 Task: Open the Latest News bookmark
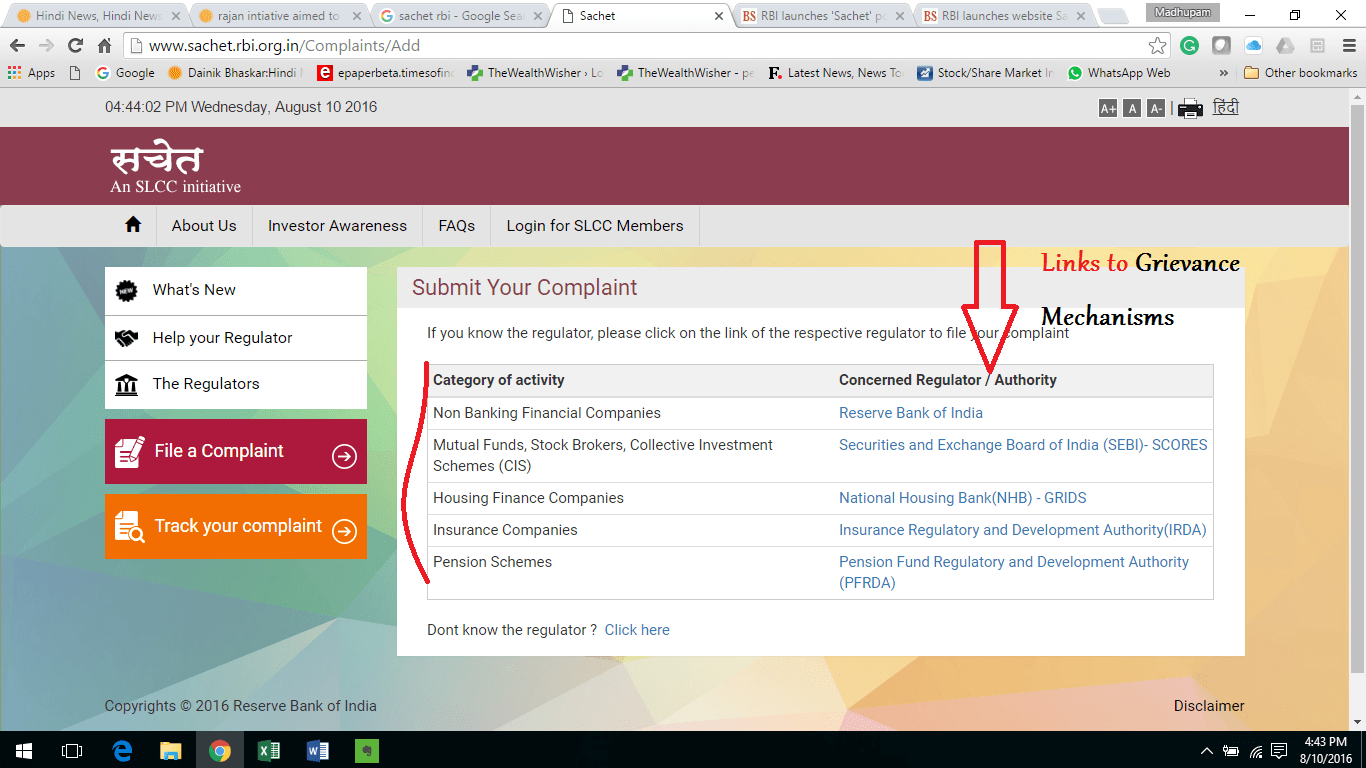coord(835,73)
